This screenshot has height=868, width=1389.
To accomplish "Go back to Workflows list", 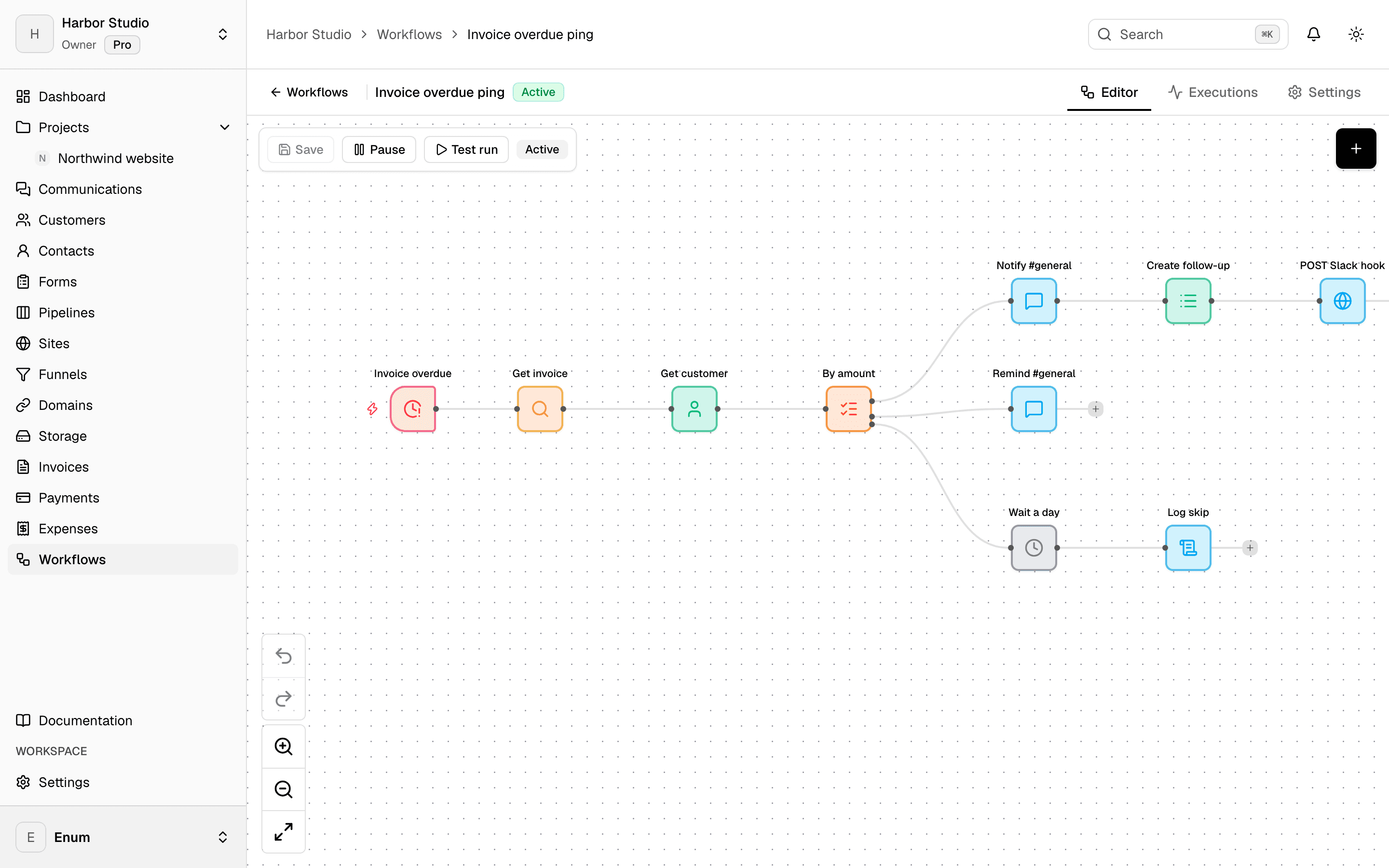I will point(309,93).
